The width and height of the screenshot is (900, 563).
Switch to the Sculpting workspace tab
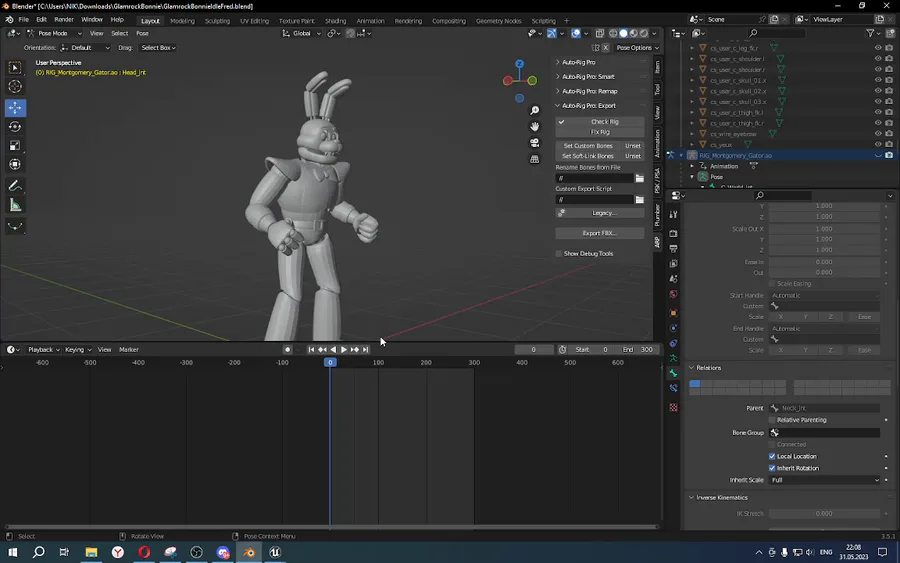(x=218, y=21)
